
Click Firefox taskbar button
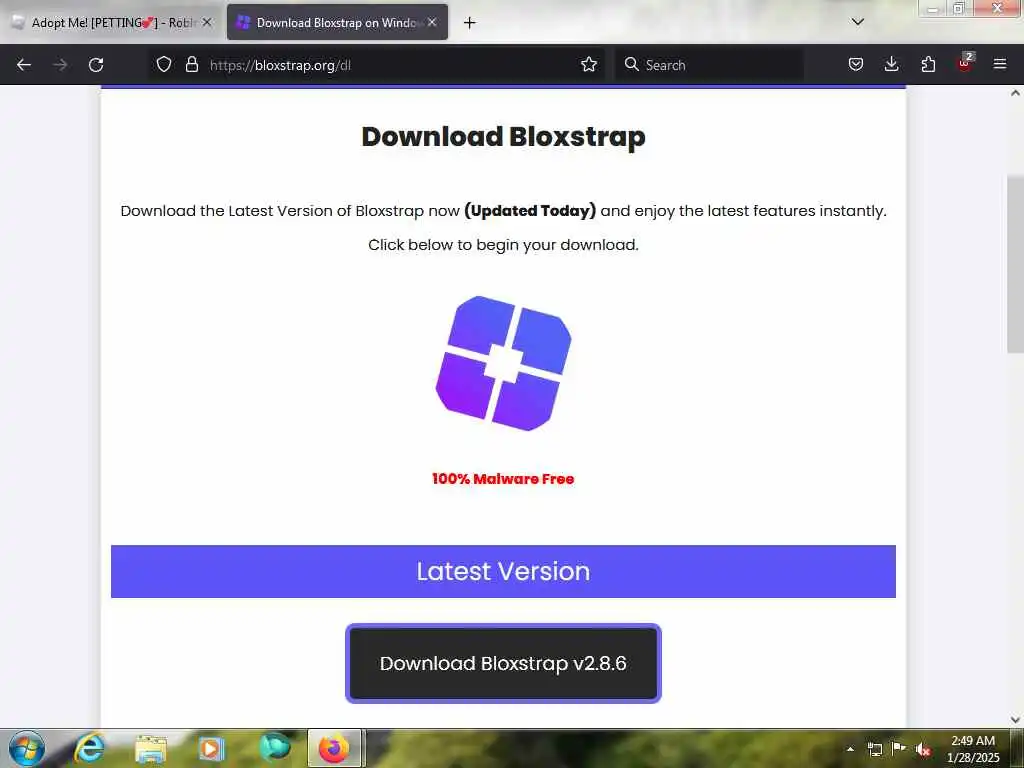(x=334, y=748)
